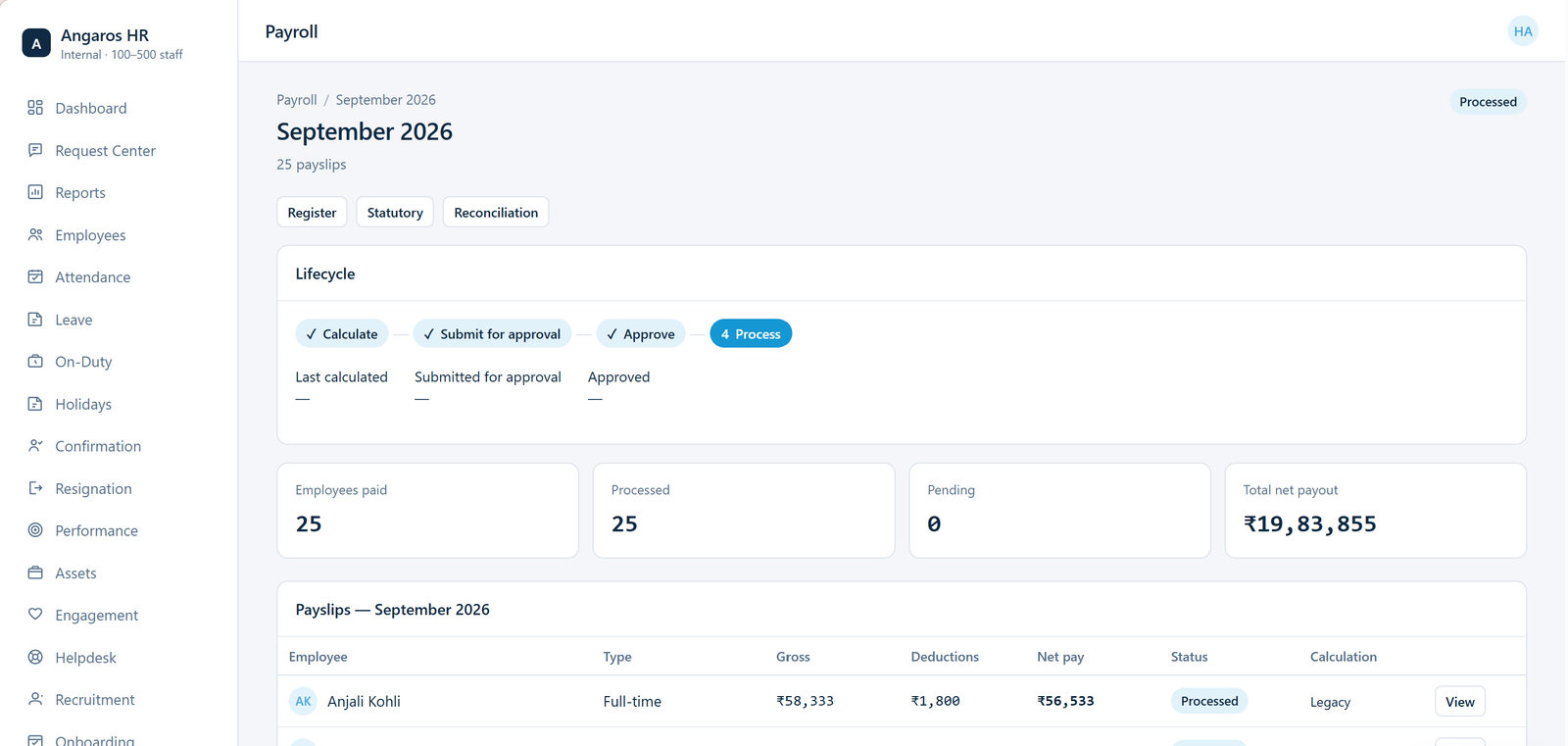Click the Holidays file icon
The width and height of the screenshot is (1568, 746).
click(x=35, y=403)
